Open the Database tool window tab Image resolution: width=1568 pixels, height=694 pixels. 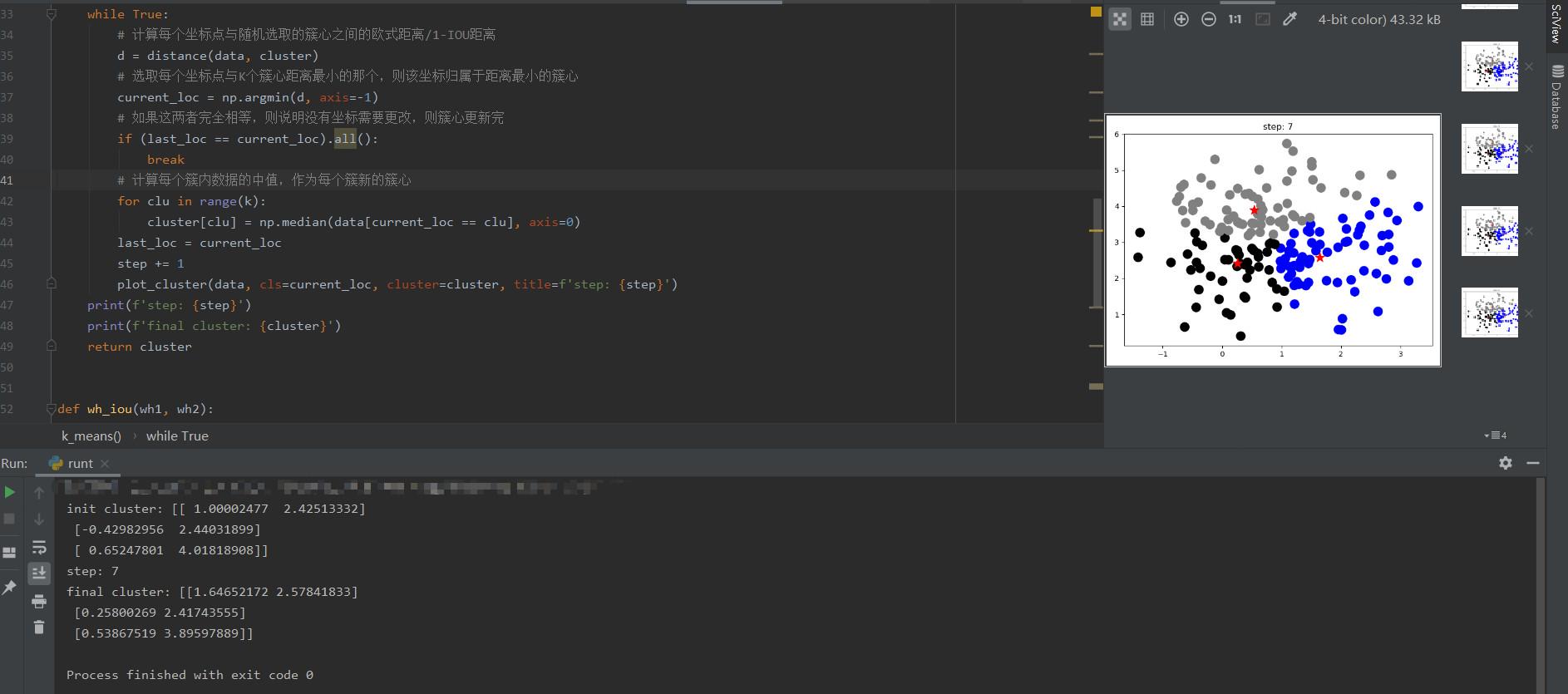(1556, 97)
